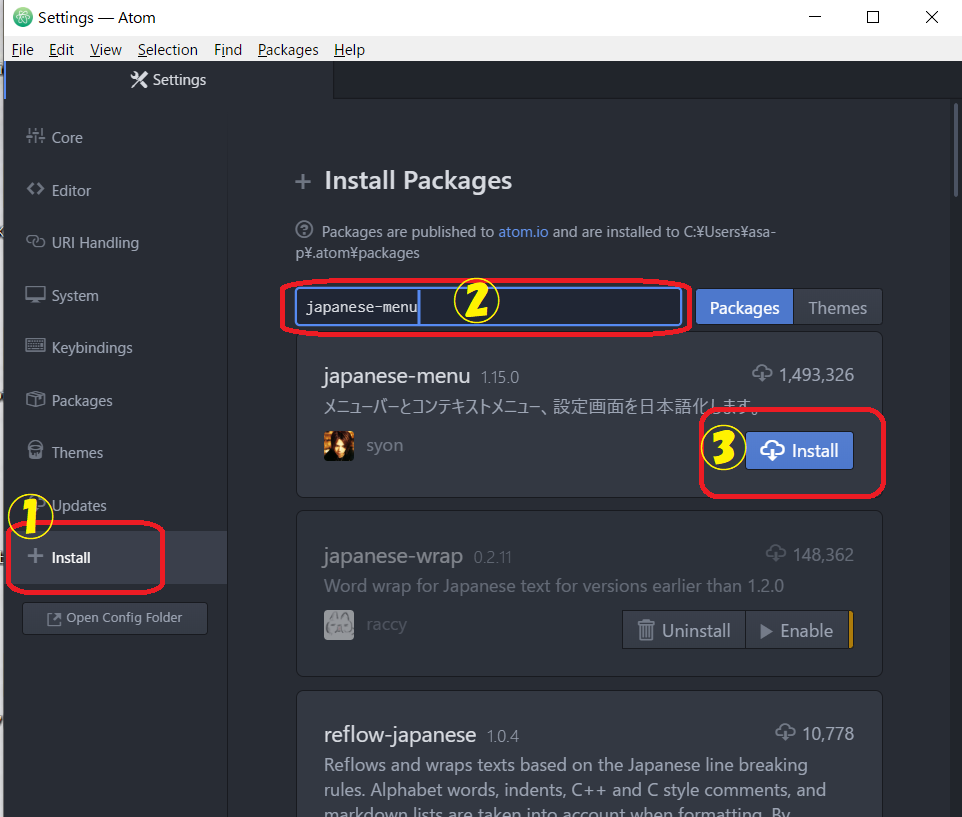Open Keybindings settings
The image size is (962, 817).
tap(91, 348)
